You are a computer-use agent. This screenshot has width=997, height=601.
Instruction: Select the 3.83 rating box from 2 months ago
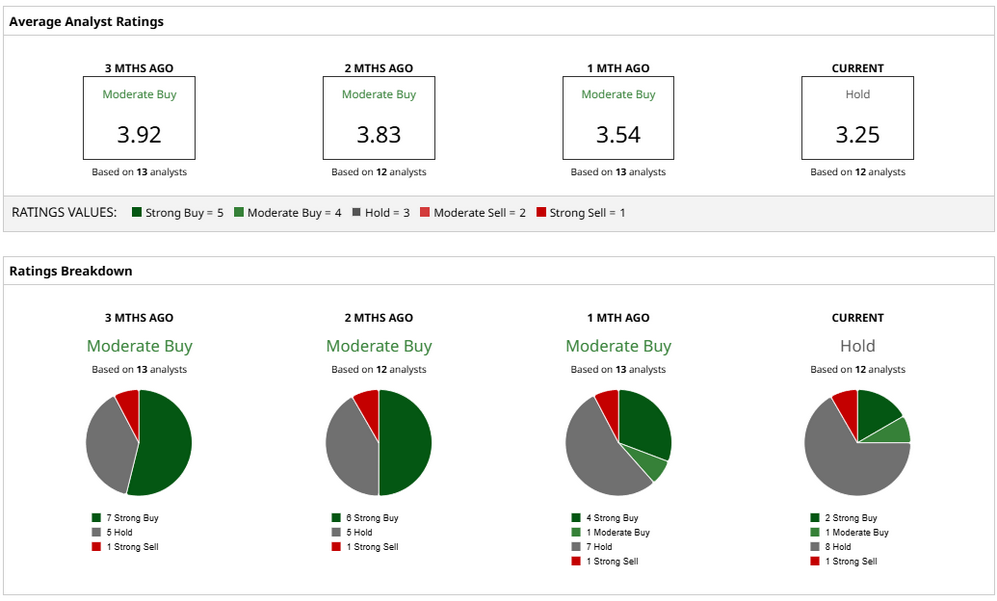[379, 119]
